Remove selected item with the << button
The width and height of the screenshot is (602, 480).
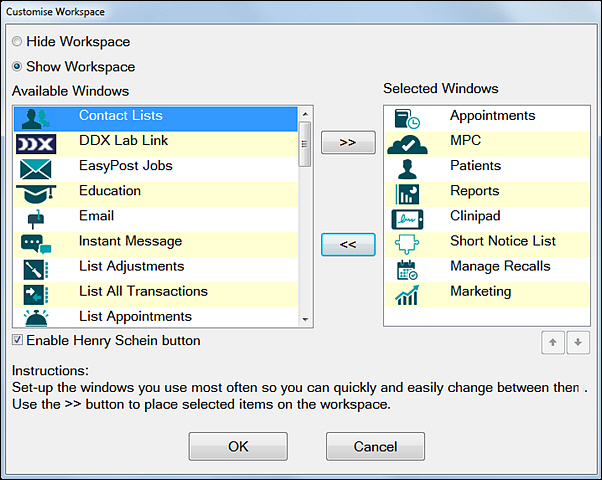point(348,244)
